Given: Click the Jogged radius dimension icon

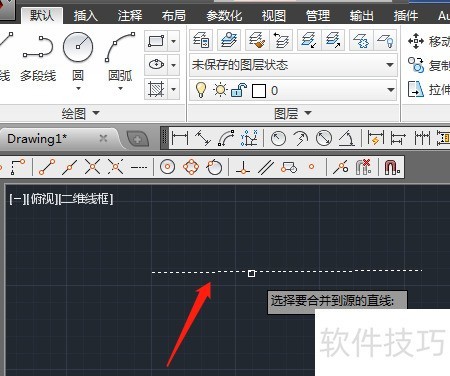Looking at the screenshot, I should tap(301, 138).
